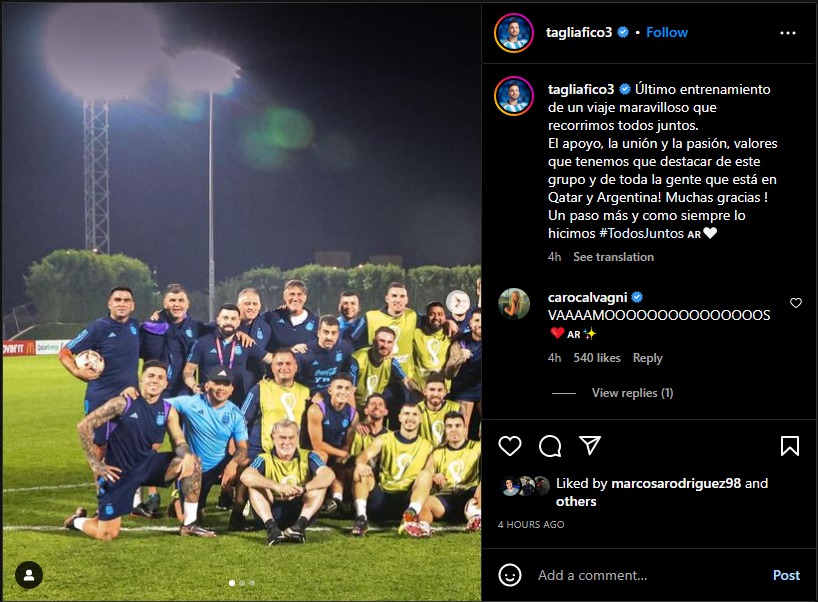
Task: Follow tagliafico3 account
Action: [x=667, y=32]
